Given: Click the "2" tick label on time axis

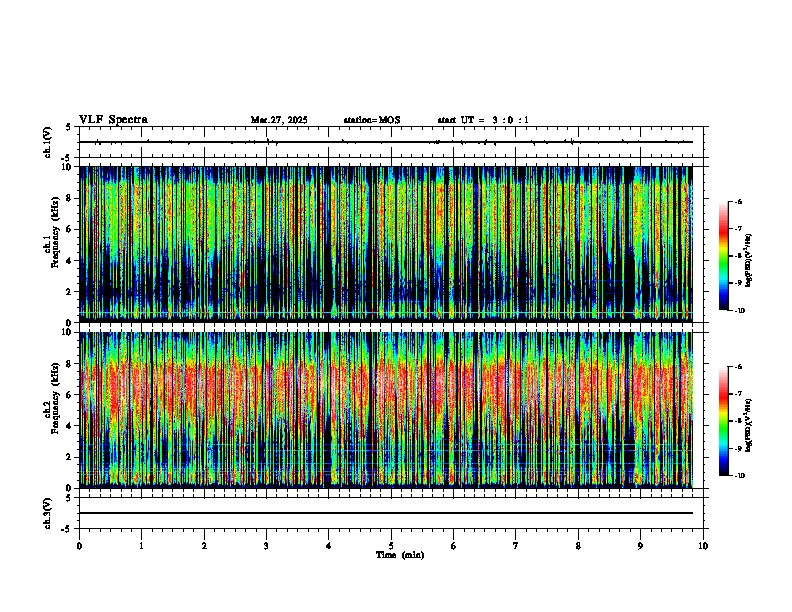Looking at the screenshot, I should (x=204, y=546).
